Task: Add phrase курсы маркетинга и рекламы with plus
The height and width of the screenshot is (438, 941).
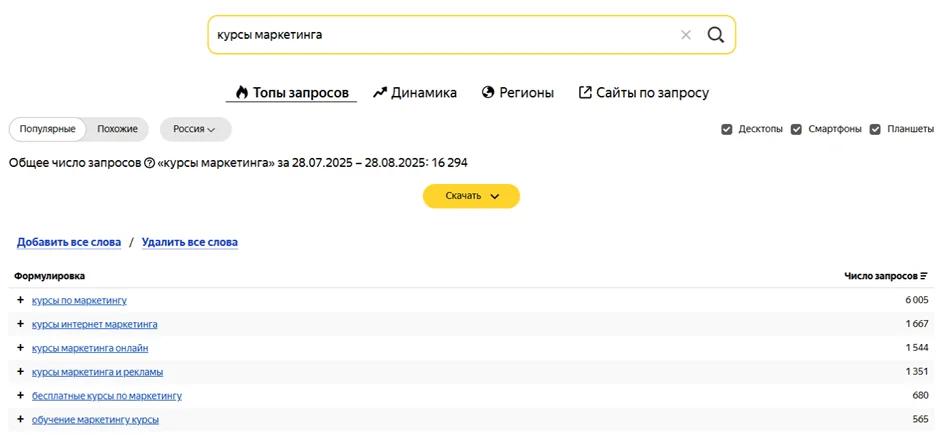Action: (20, 371)
